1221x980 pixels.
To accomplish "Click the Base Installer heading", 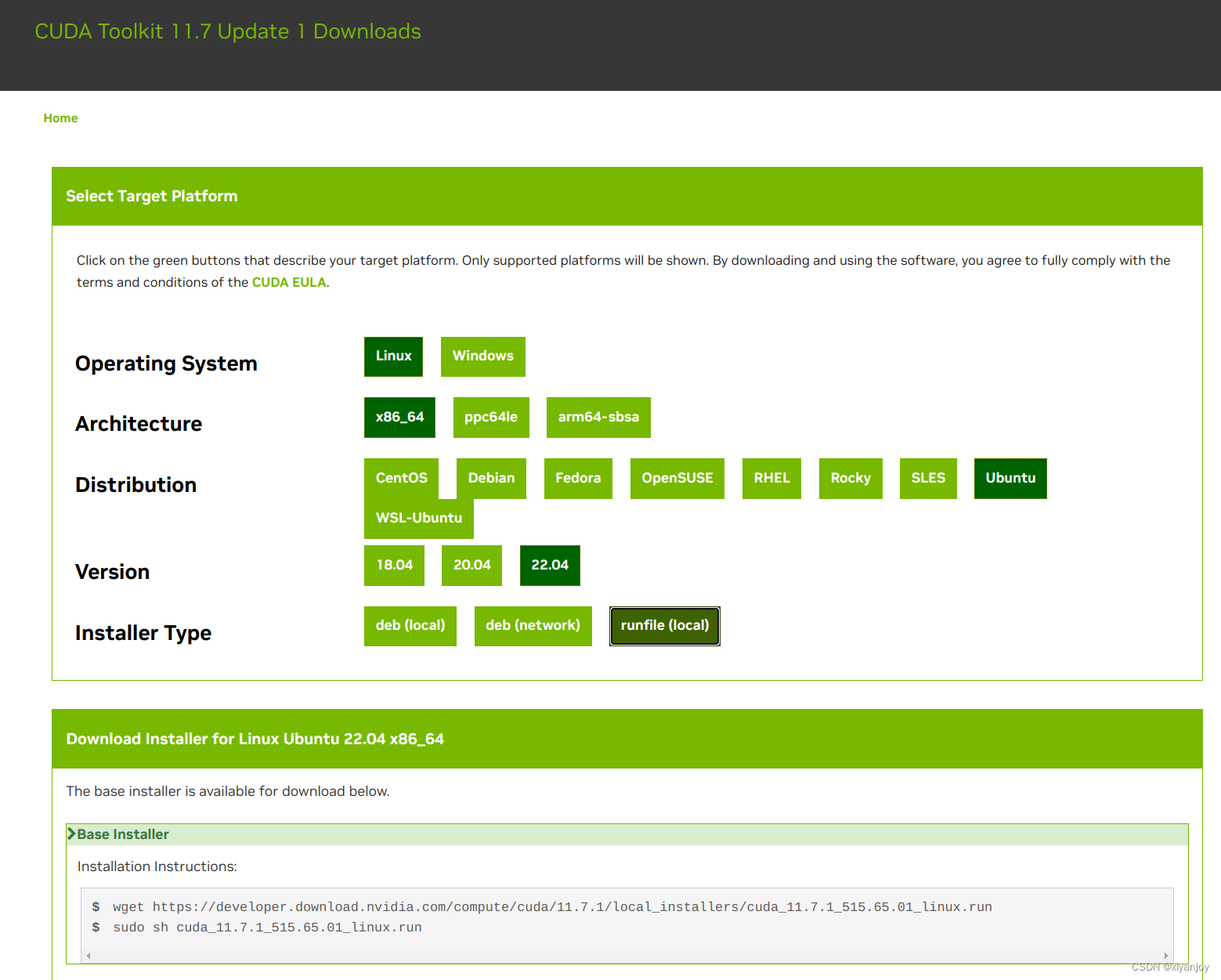I will (123, 834).
